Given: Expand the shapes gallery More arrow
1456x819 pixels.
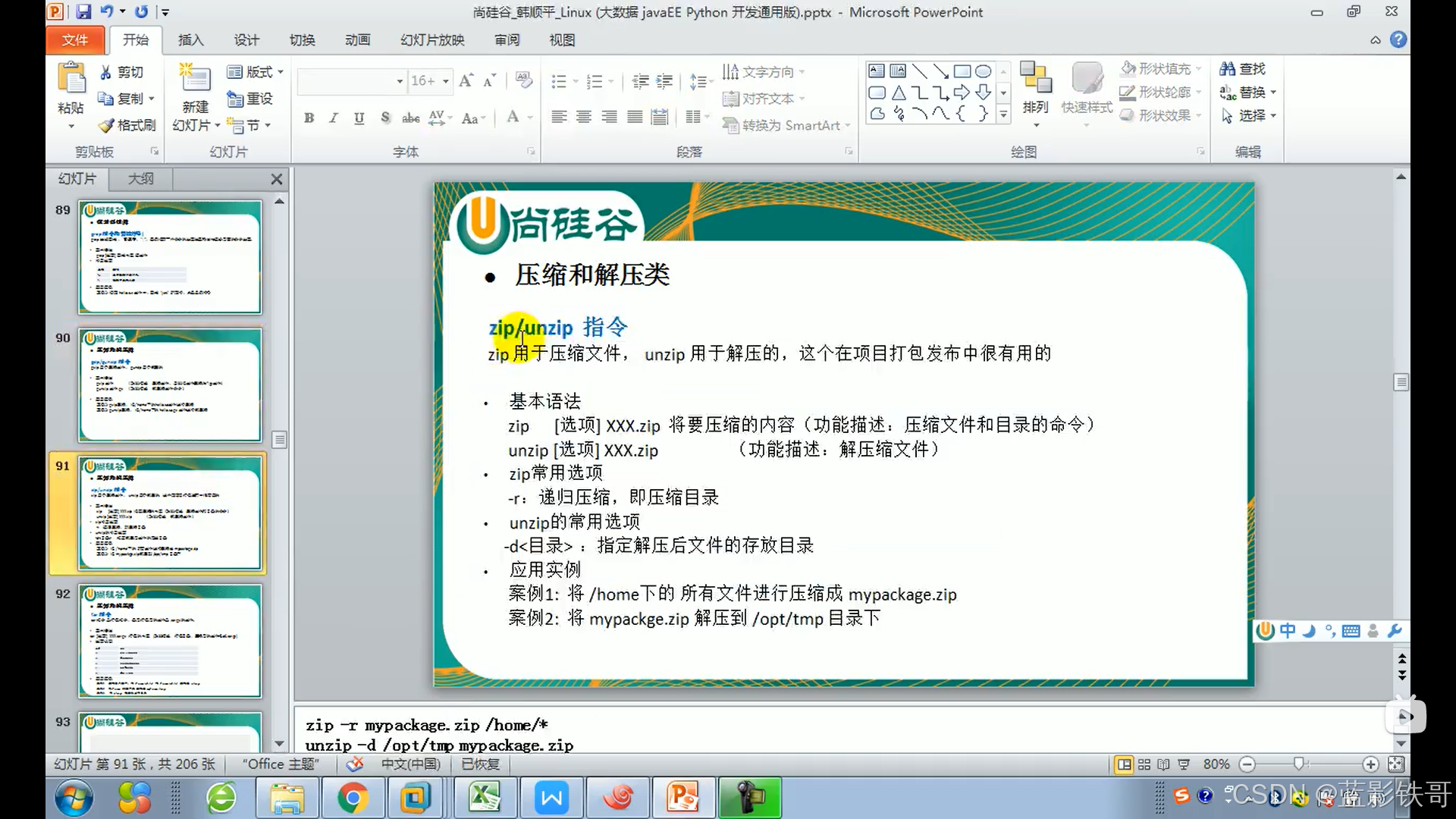Looking at the screenshot, I should pos(1003,115).
